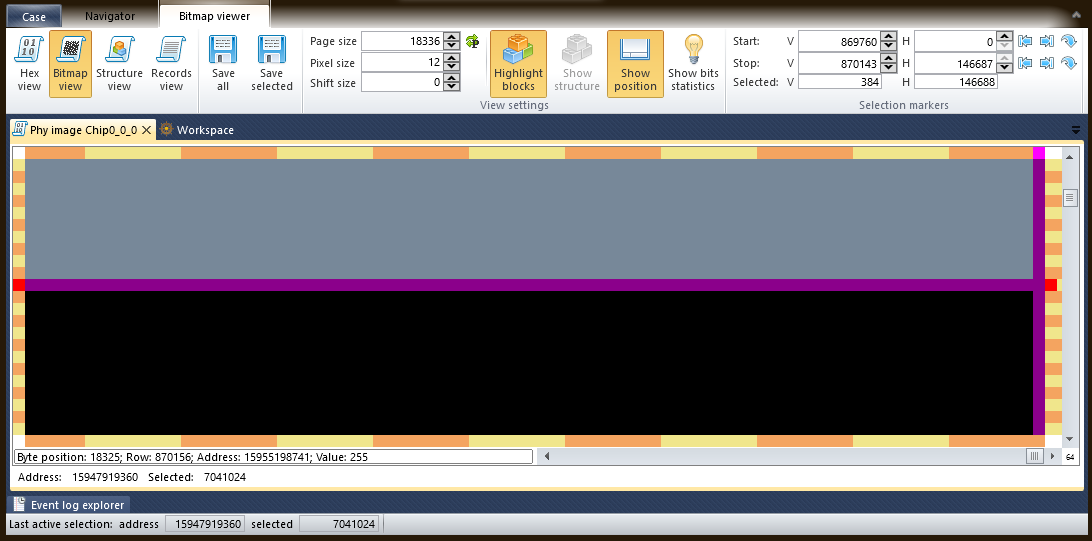Increment the Start V value
This screenshot has height=541, width=1092.
[x=889, y=38]
